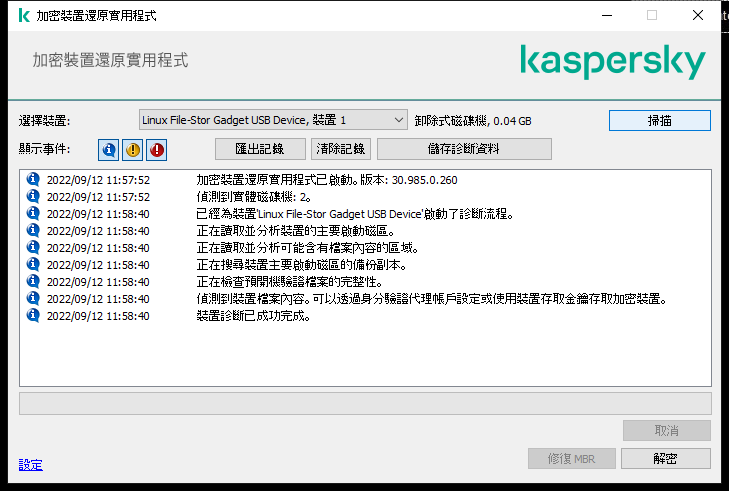Click info icon of version log entry
Viewport: 729px width, 491px height.
point(33,179)
